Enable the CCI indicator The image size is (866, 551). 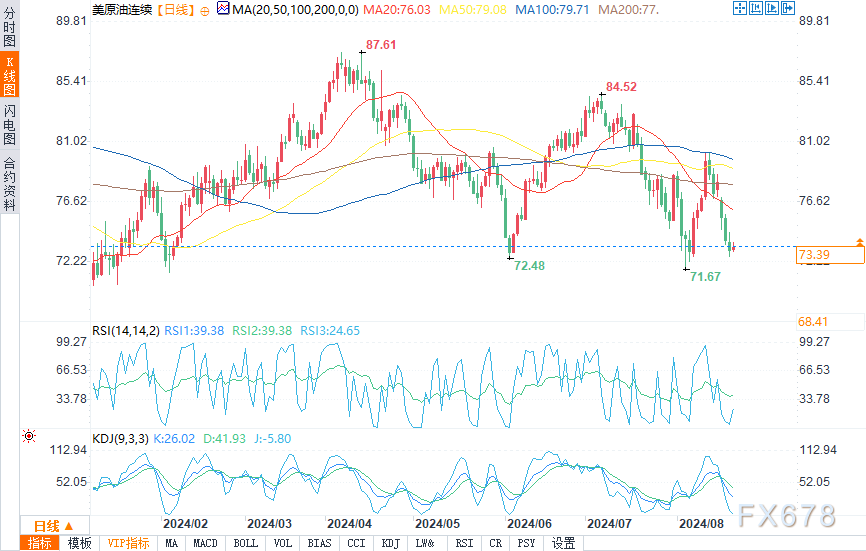pos(356,543)
